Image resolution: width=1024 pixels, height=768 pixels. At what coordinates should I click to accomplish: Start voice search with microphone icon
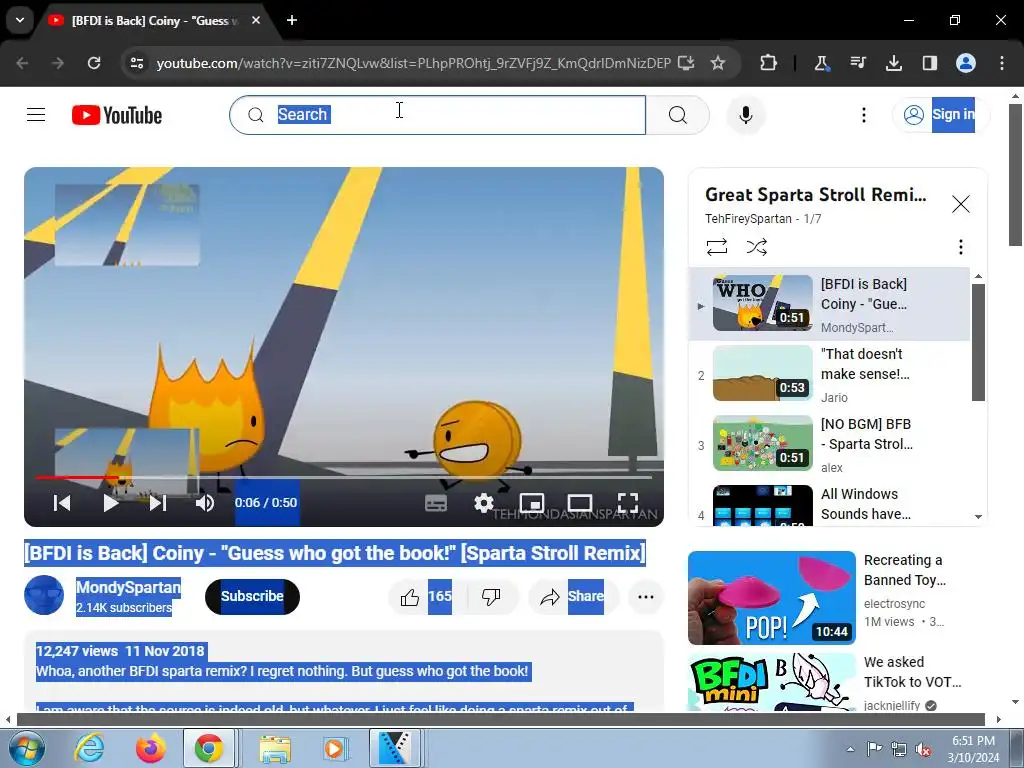click(x=746, y=115)
